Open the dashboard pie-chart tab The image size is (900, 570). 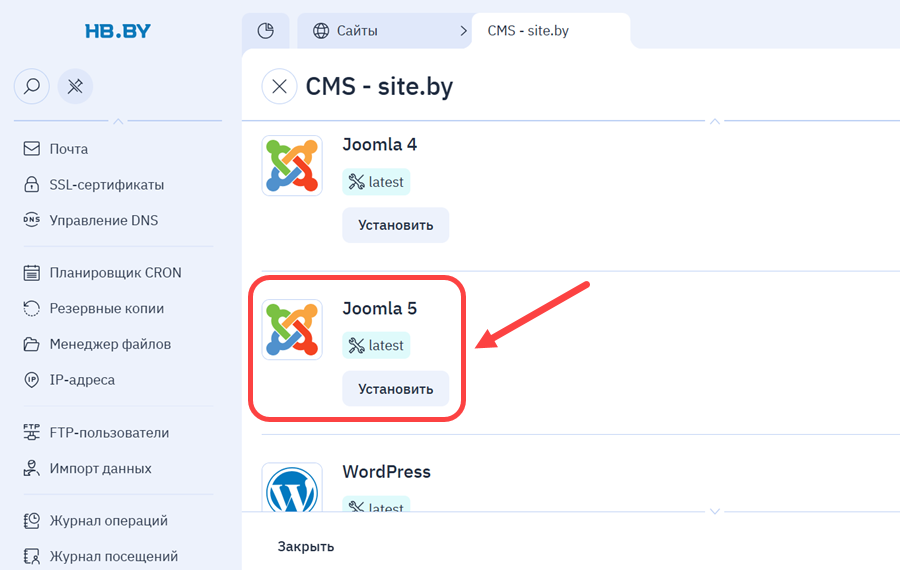coord(266,30)
